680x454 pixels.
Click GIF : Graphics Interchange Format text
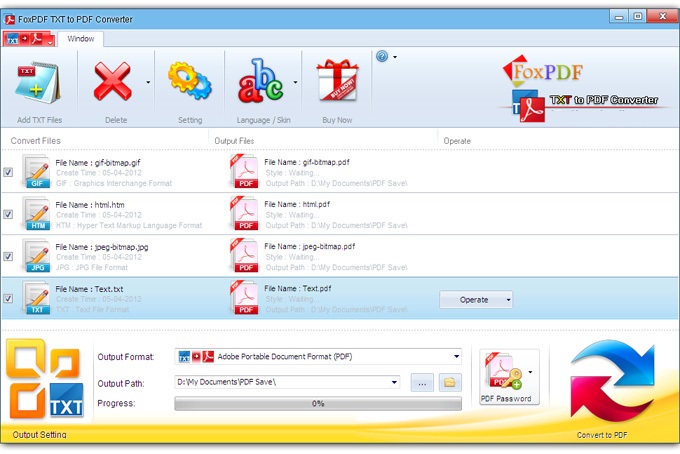pyautogui.click(x=114, y=183)
